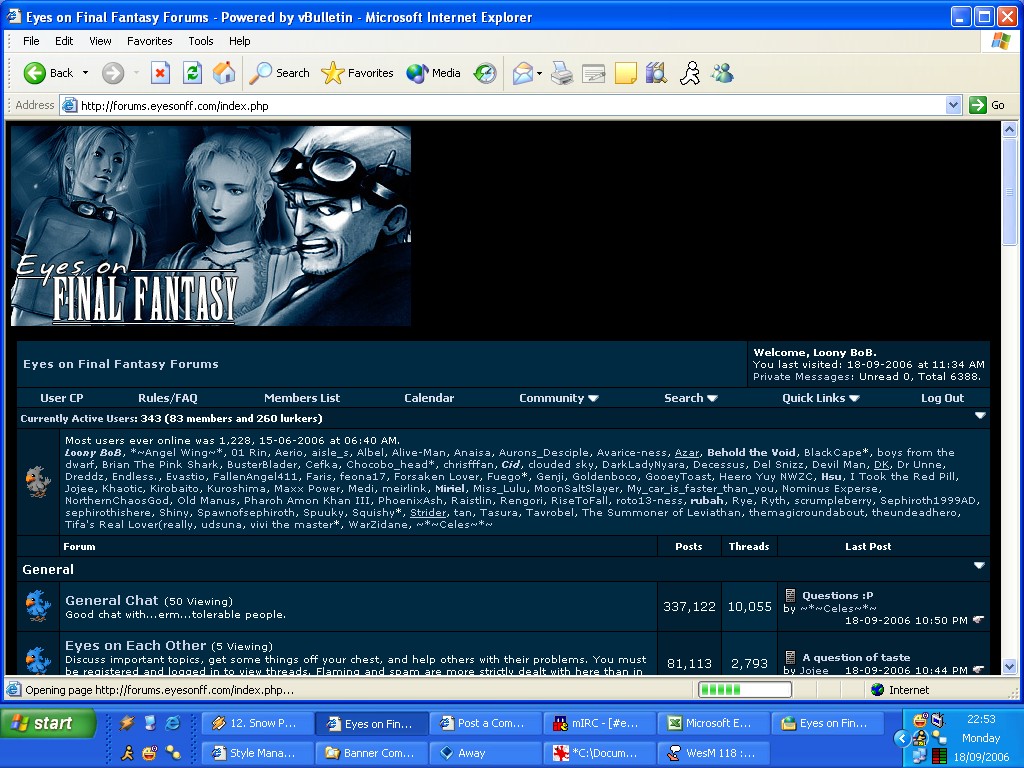The height and width of the screenshot is (768, 1024).
Task: Click the chocobo icon beside active users
Action: [x=38, y=482]
